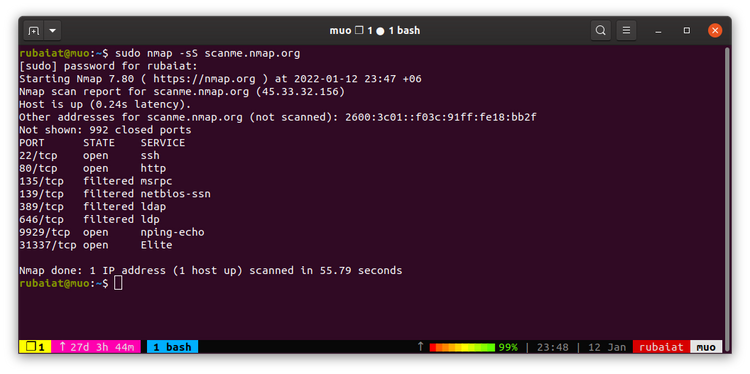Click the red rubaiat user segment
The image size is (750, 374).
pos(662,347)
